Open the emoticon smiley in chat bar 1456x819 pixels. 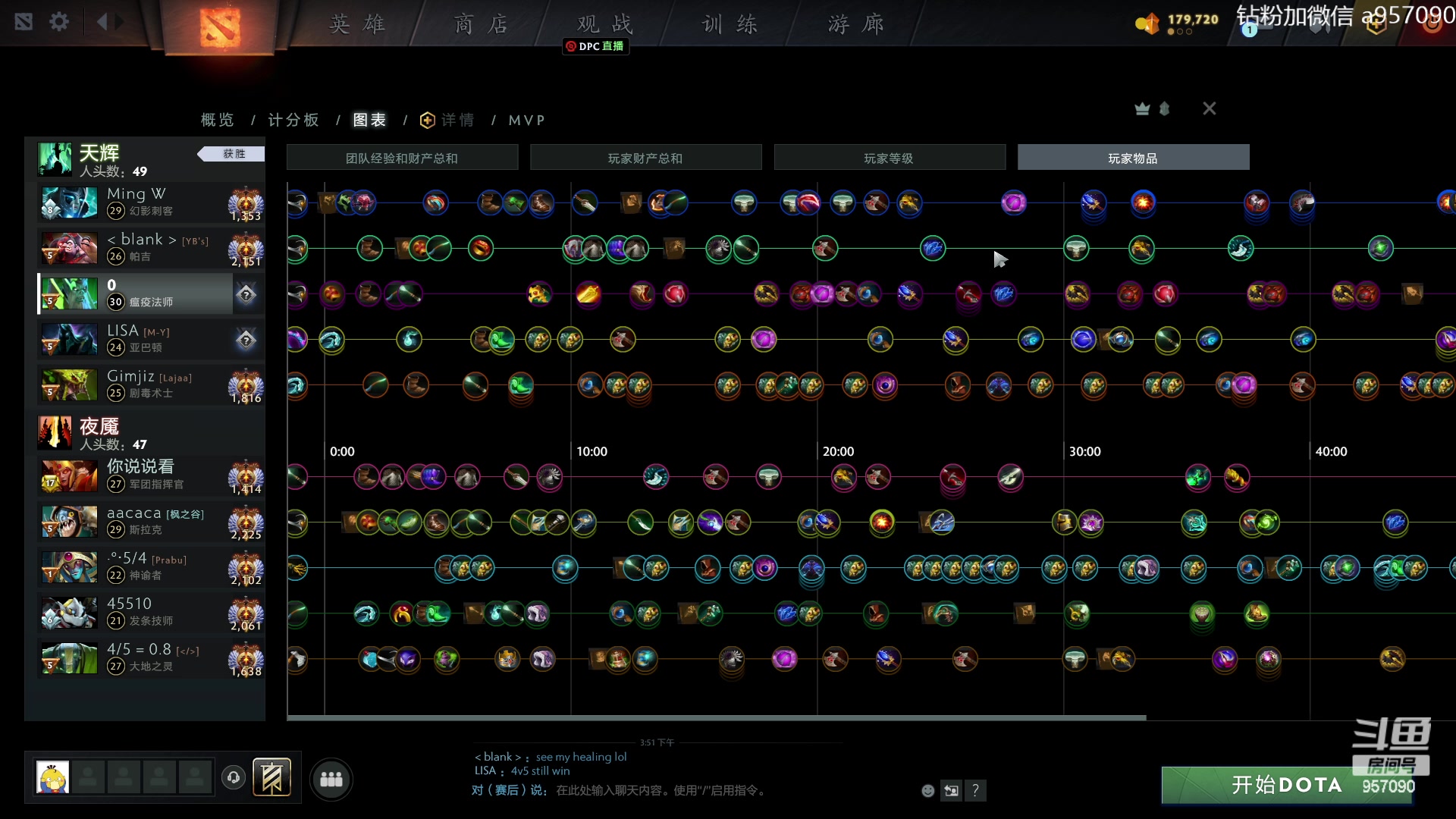pos(927,790)
